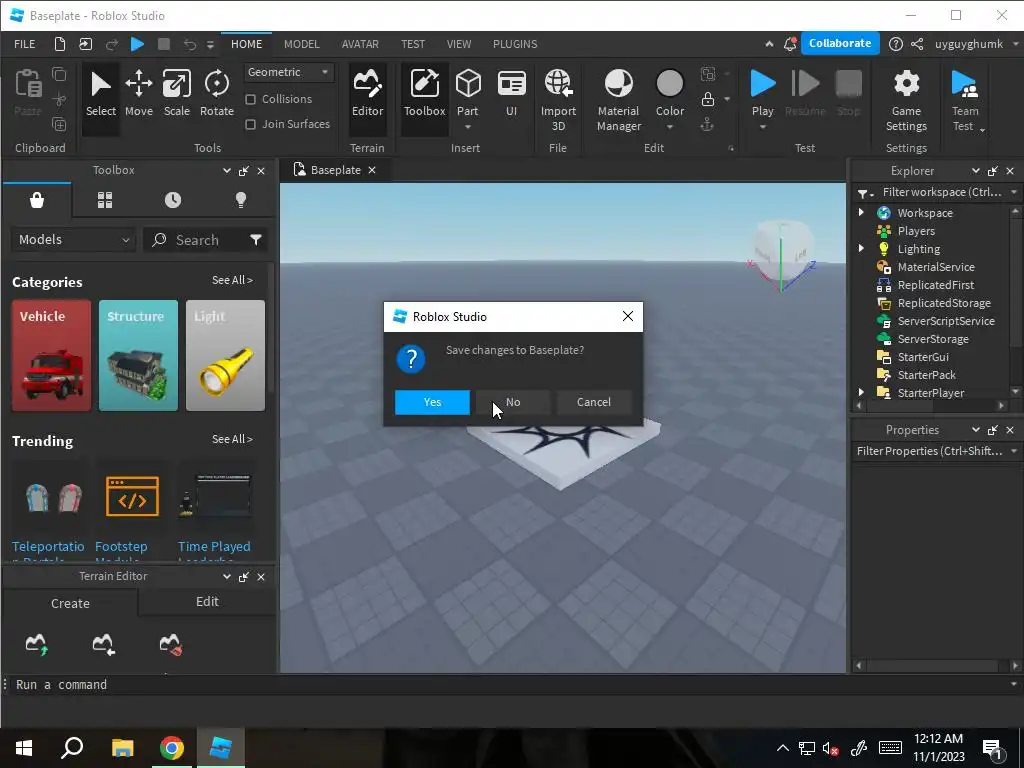Click the Collaborate button
The width and height of the screenshot is (1024, 768).
tap(840, 43)
